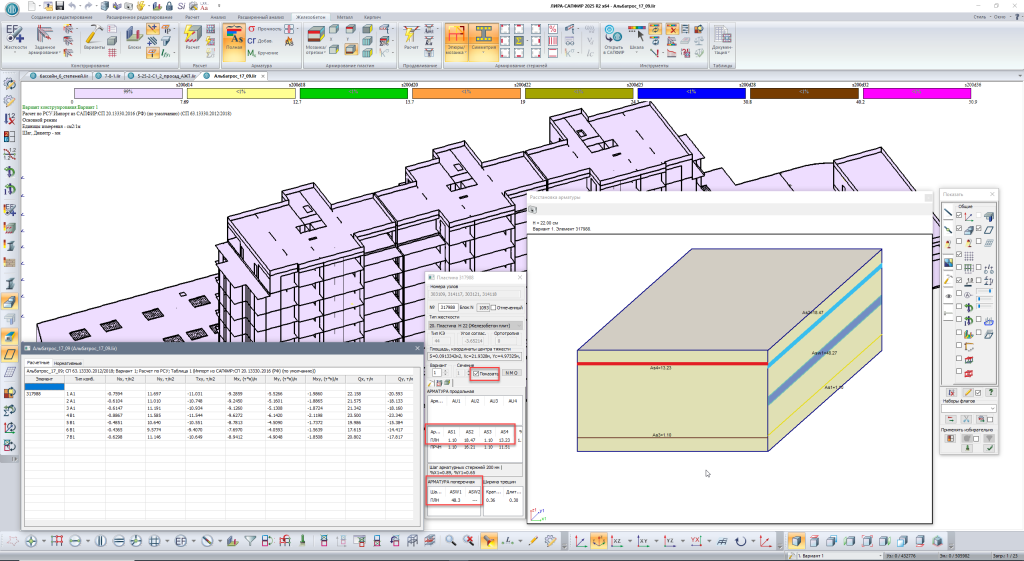Image resolution: width=1024 pixels, height=561 pixels.
Task: Toggle the first checkbox under Общие in Показать panel
Action: pyautogui.click(x=959, y=214)
